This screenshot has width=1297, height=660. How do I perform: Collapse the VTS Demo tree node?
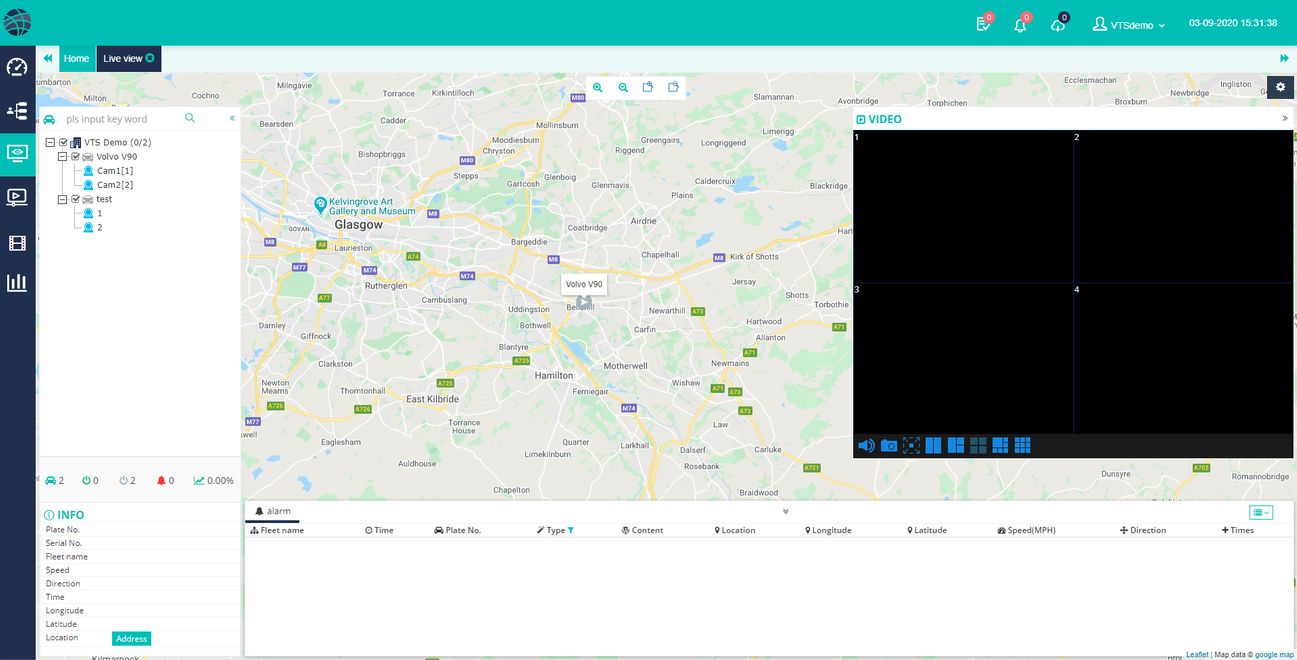(x=50, y=143)
